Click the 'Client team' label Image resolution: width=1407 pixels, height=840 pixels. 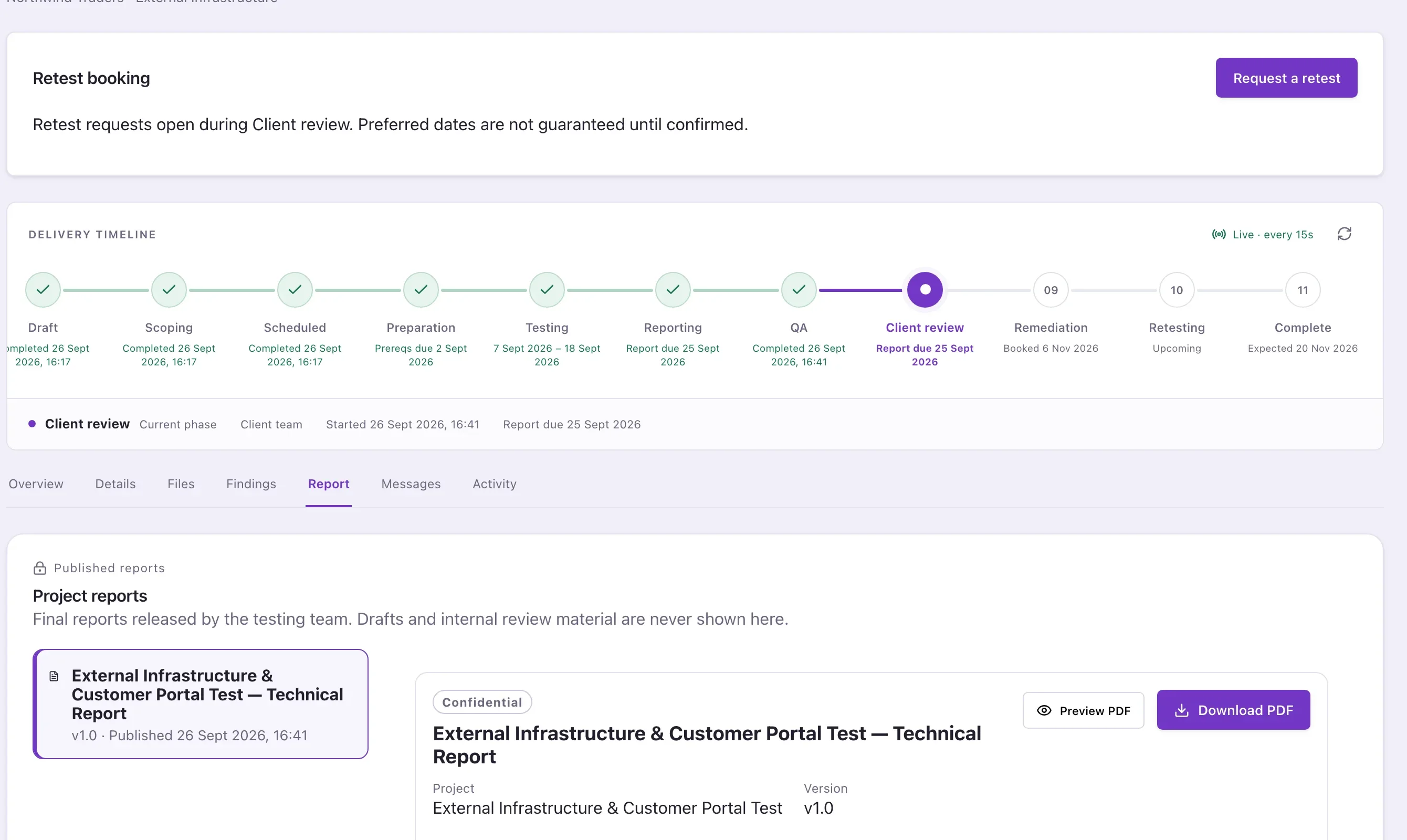(x=271, y=424)
